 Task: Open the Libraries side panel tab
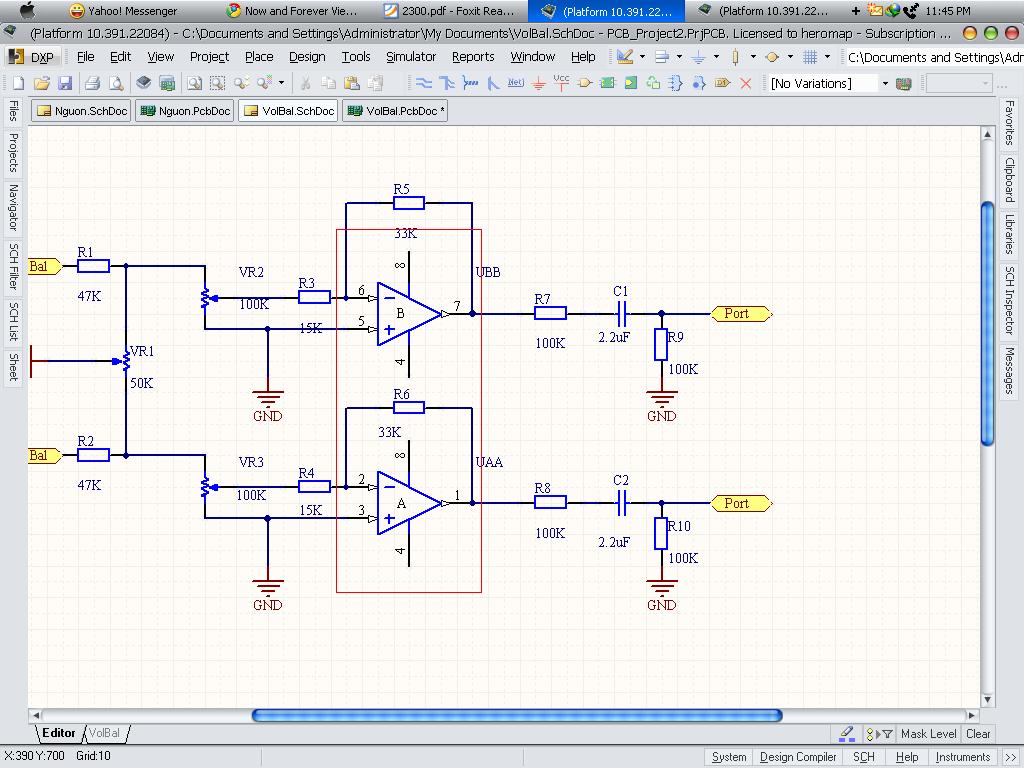pyautogui.click(x=1009, y=234)
